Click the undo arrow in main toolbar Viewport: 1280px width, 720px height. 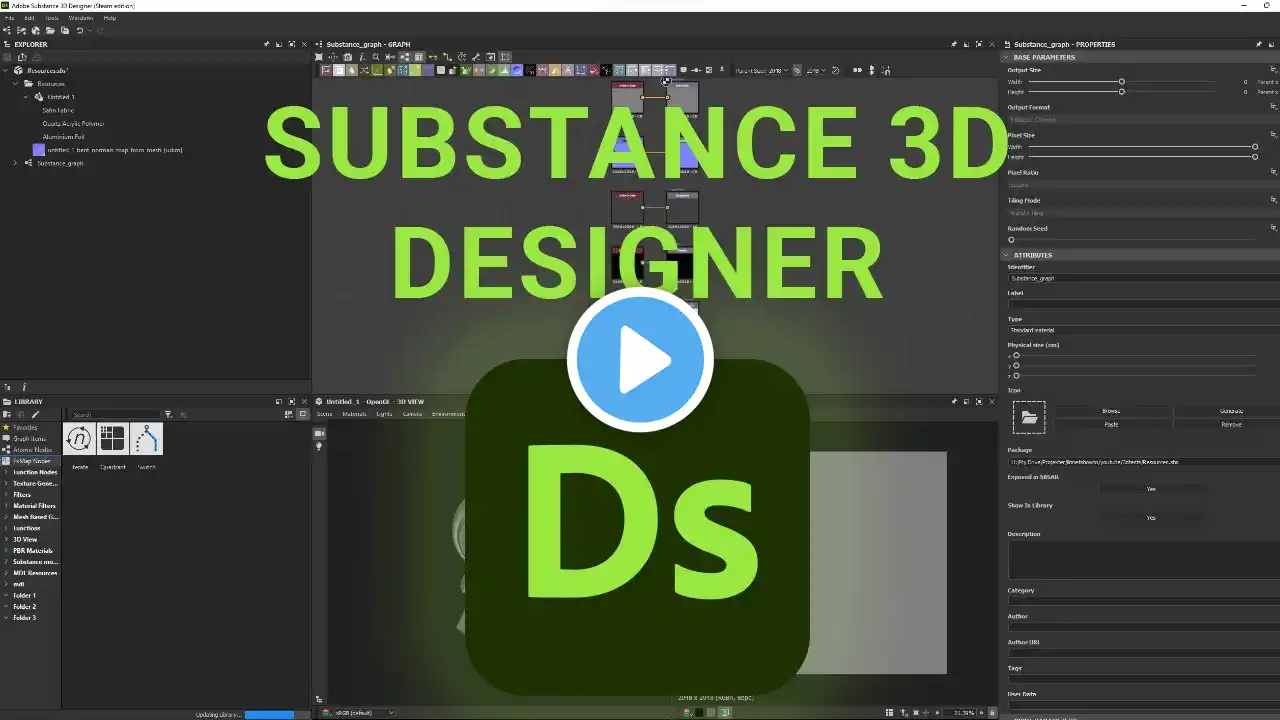79,31
